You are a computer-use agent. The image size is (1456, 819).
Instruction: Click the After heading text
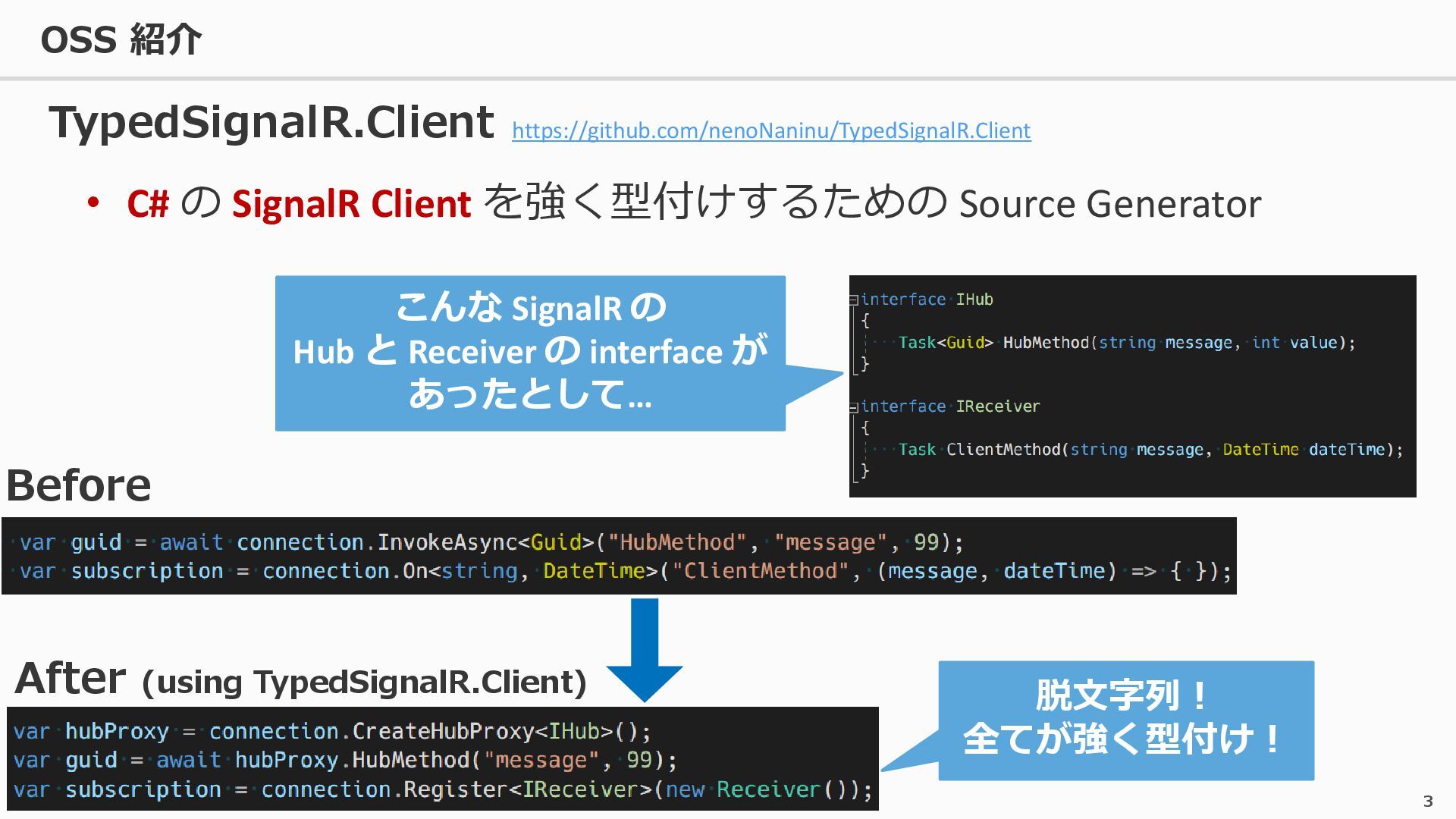70,678
